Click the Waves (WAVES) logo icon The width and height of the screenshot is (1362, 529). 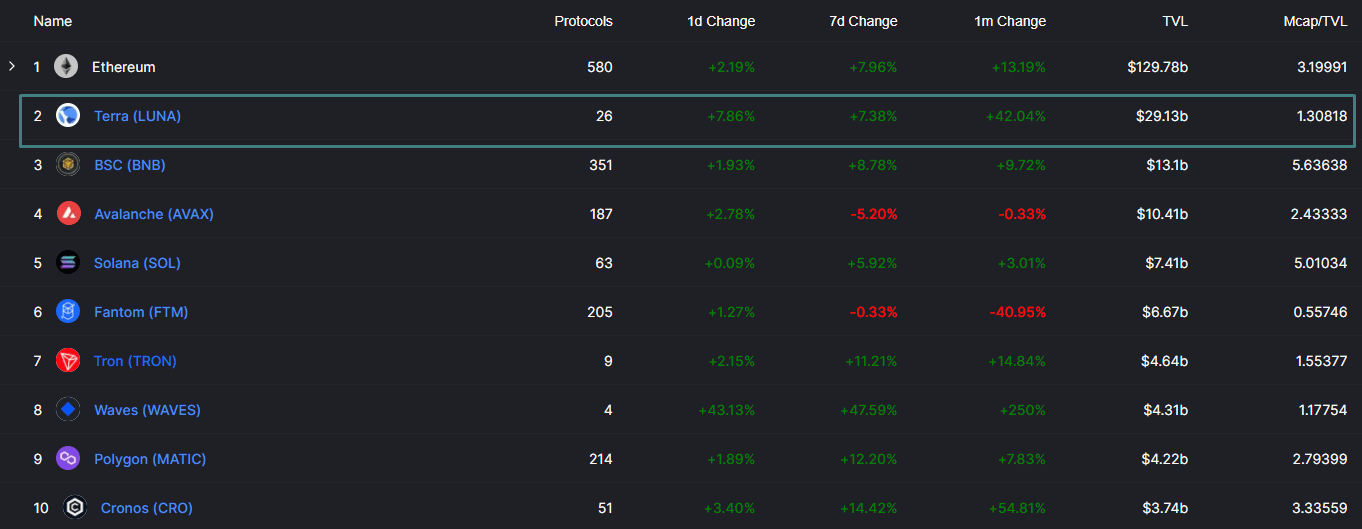pyautogui.click(x=68, y=410)
